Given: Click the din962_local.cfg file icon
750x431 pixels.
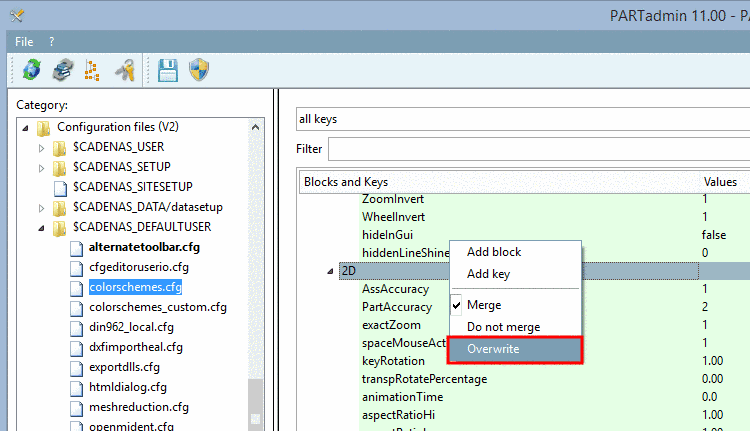Looking at the screenshot, I should (76, 328).
